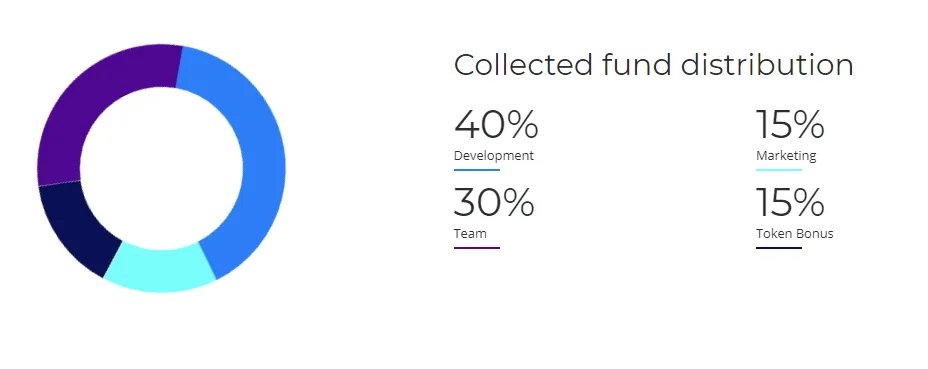This screenshot has height=369, width=928.
Task: Select the Collected fund distribution heading
Action: click(x=653, y=65)
